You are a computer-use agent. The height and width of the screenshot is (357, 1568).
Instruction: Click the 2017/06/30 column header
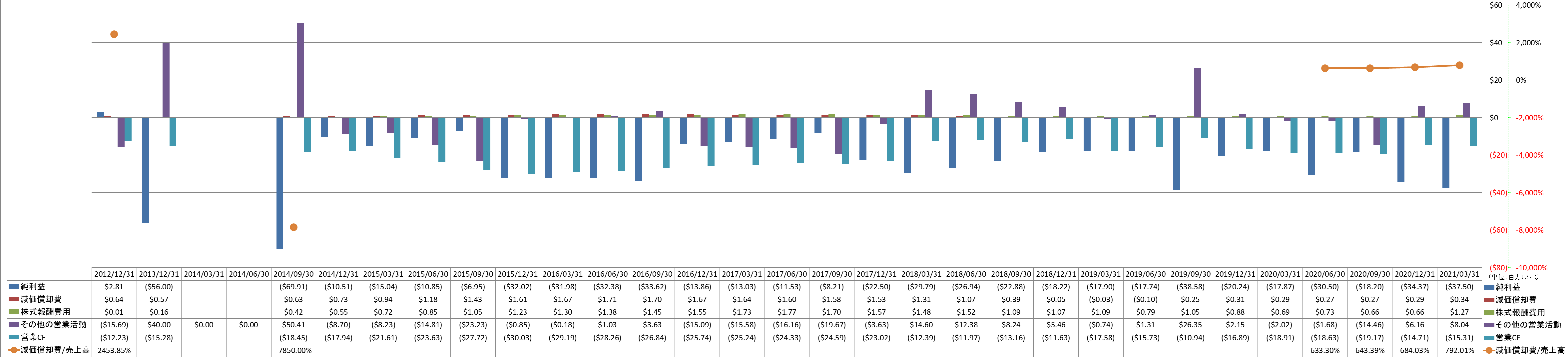pyautogui.click(x=786, y=274)
